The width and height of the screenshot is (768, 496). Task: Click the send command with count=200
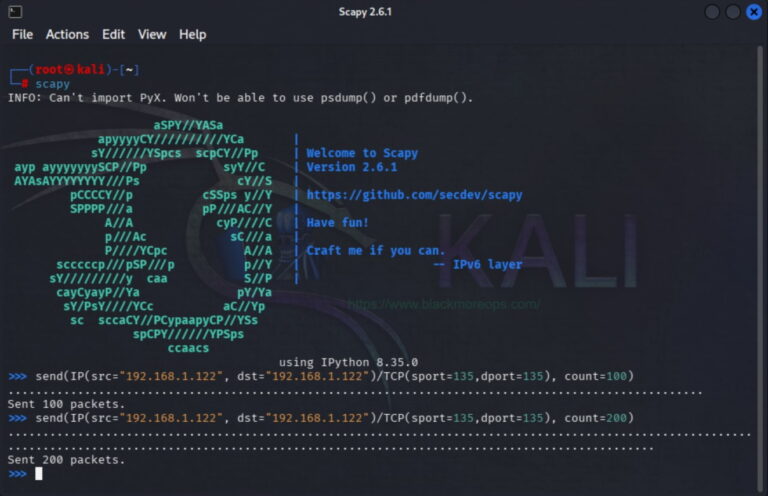(335, 418)
